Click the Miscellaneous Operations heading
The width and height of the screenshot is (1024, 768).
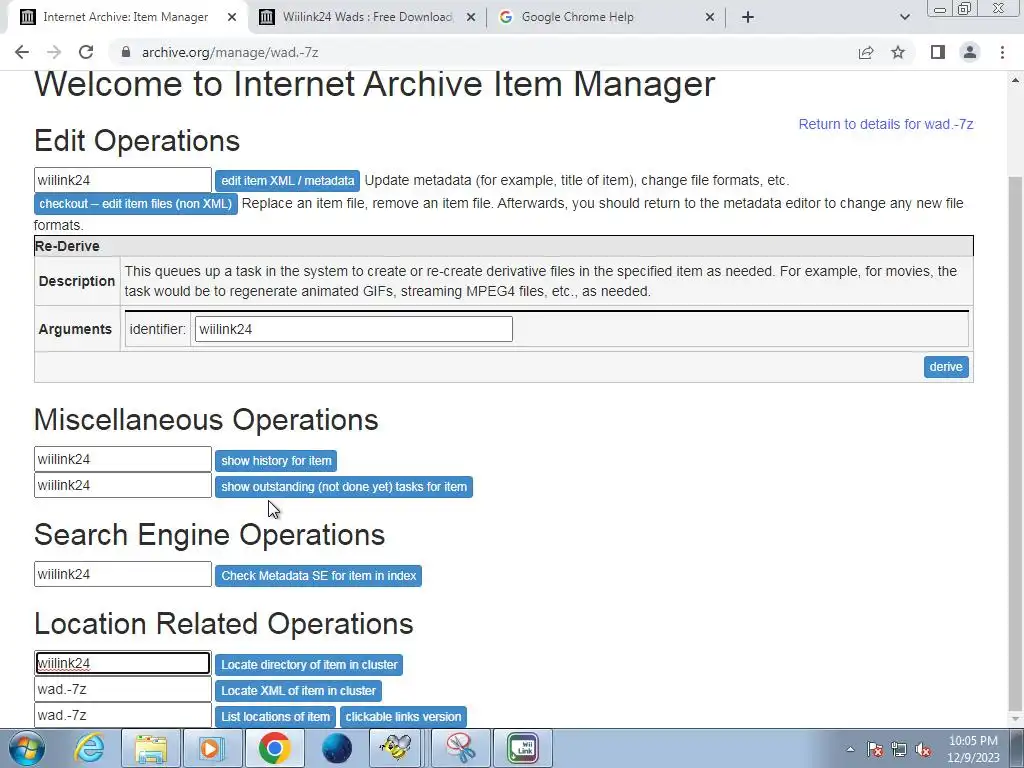206,420
